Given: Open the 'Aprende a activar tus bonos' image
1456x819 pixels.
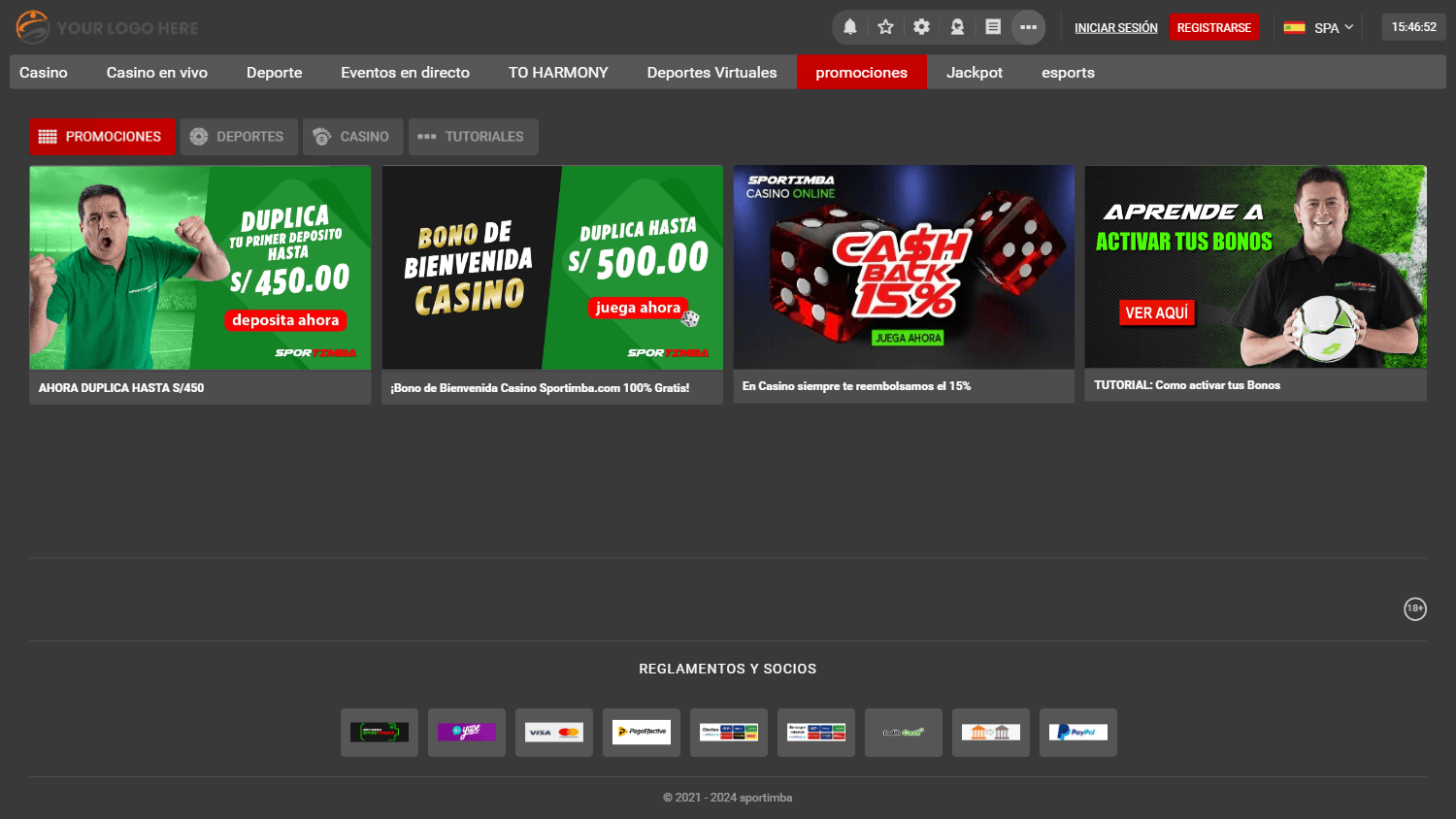Looking at the screenshot, I should [1256, 267].
